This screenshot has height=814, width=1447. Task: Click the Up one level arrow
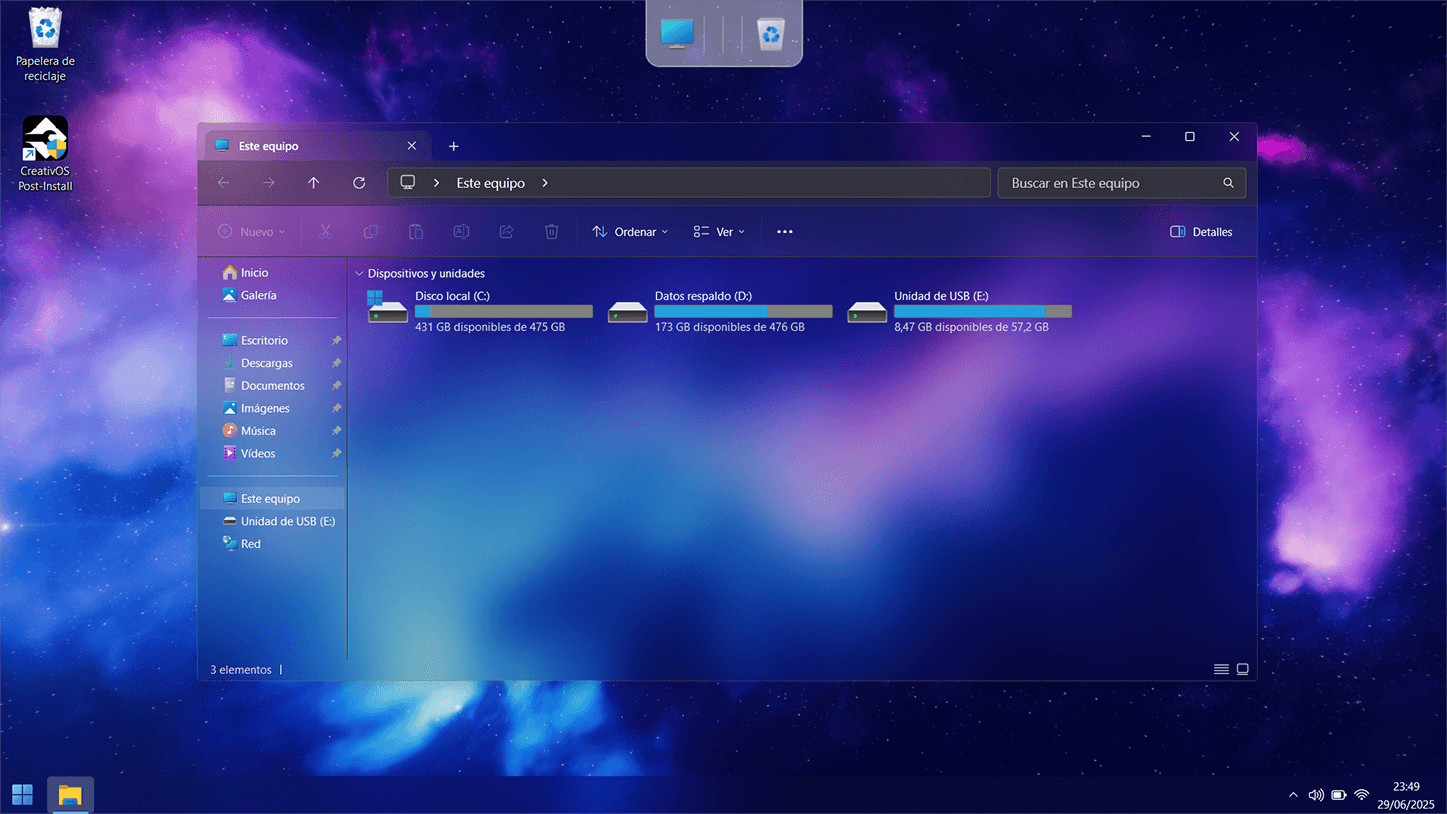pos(314,183)
